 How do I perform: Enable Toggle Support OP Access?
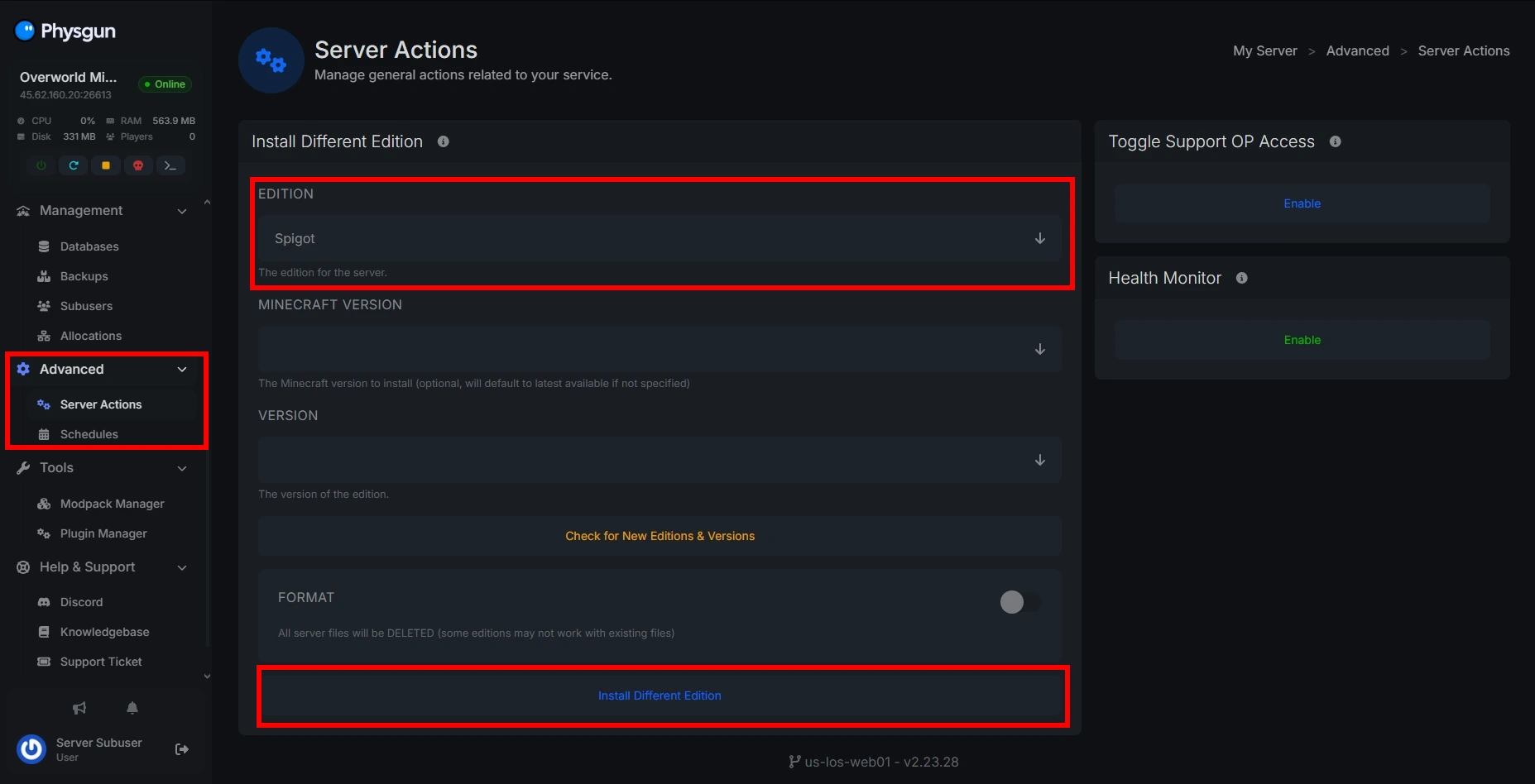click(1302, 203)
